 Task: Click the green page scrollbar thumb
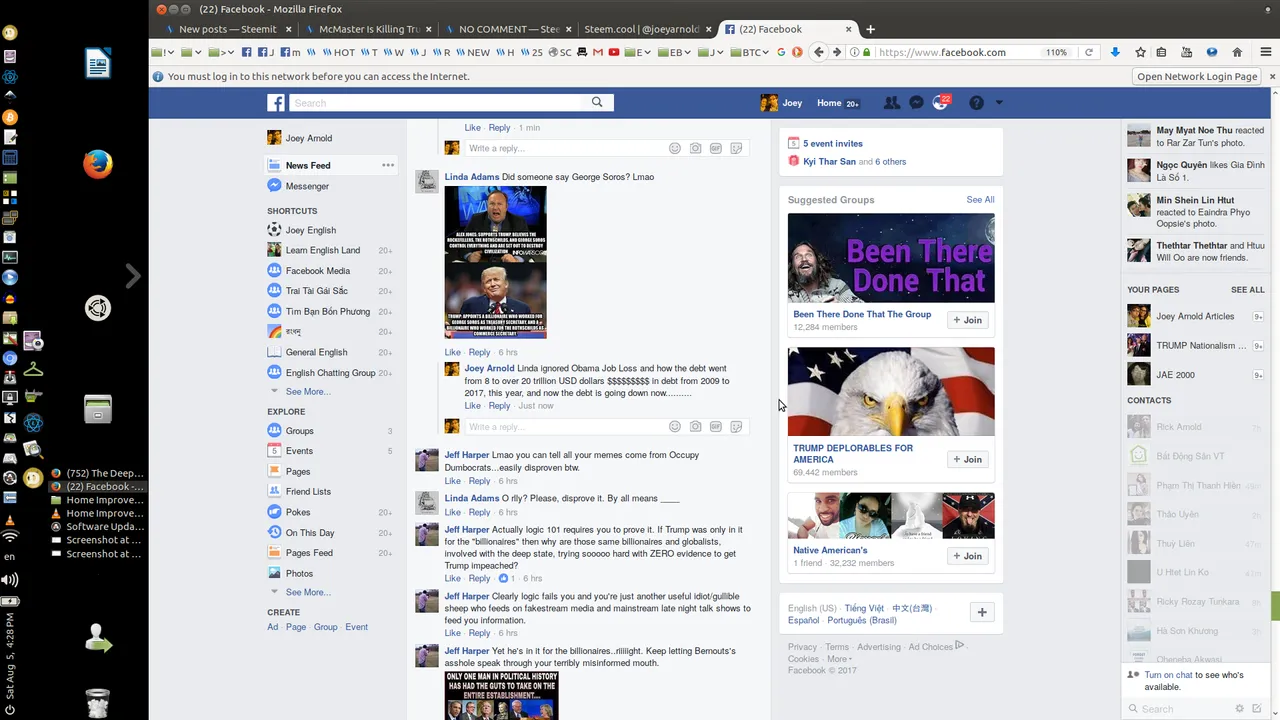click(x=1275, y=605)
